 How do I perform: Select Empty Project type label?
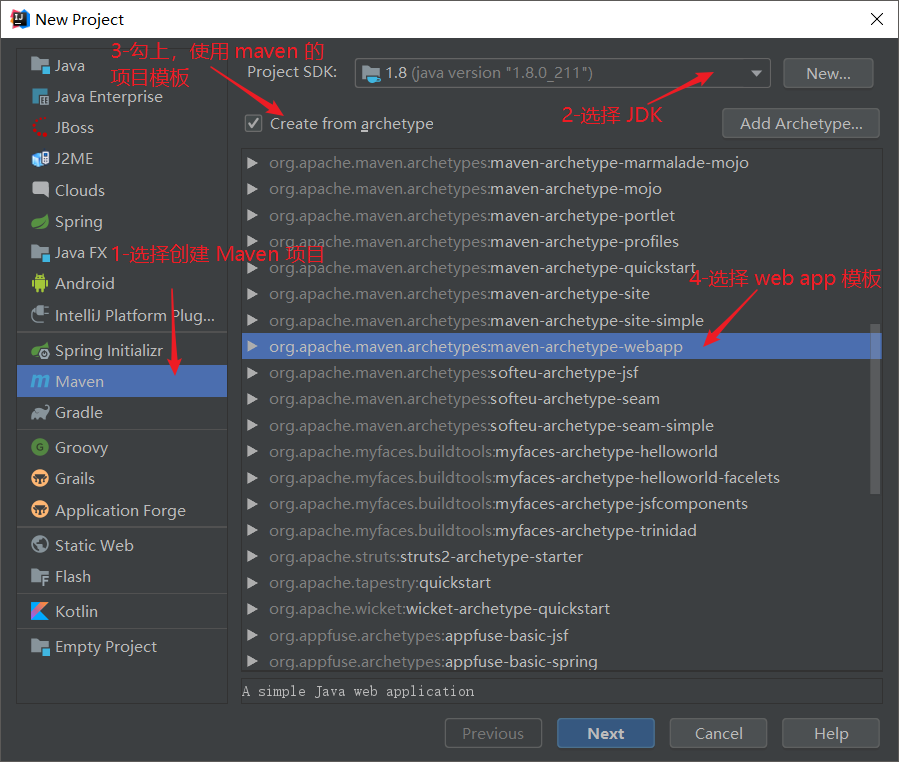point(105,646)
